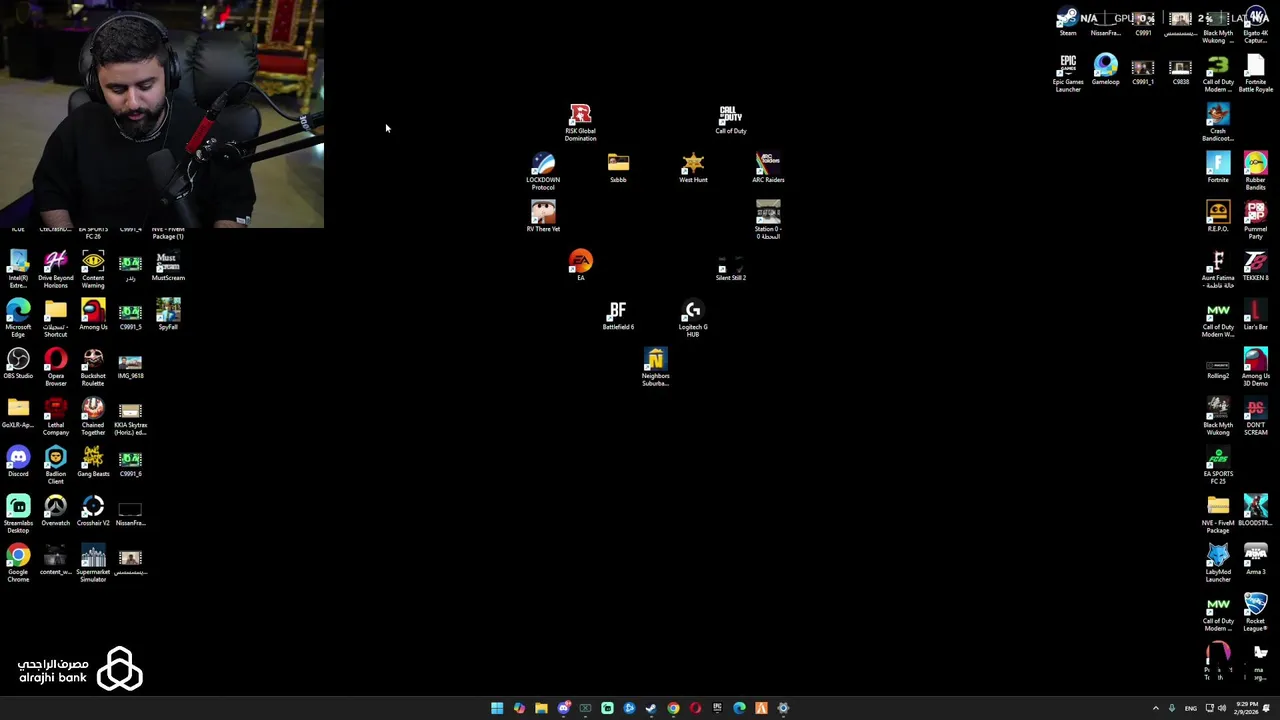Open Drive Beyond Horizons shortcut
This screenshot has width=1280, height=720.
(x=55, y=269)
